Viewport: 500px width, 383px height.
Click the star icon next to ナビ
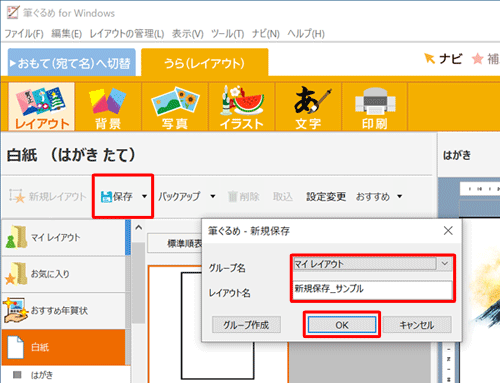tap(478, 59)
